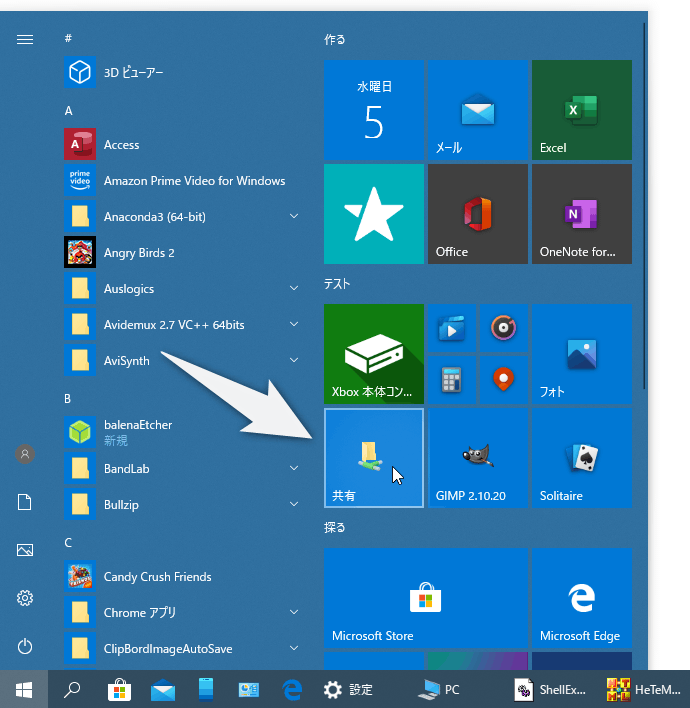Launch the OneNote for... tile
The width and height of the screenshot is (690, 708).
[582, 214]
